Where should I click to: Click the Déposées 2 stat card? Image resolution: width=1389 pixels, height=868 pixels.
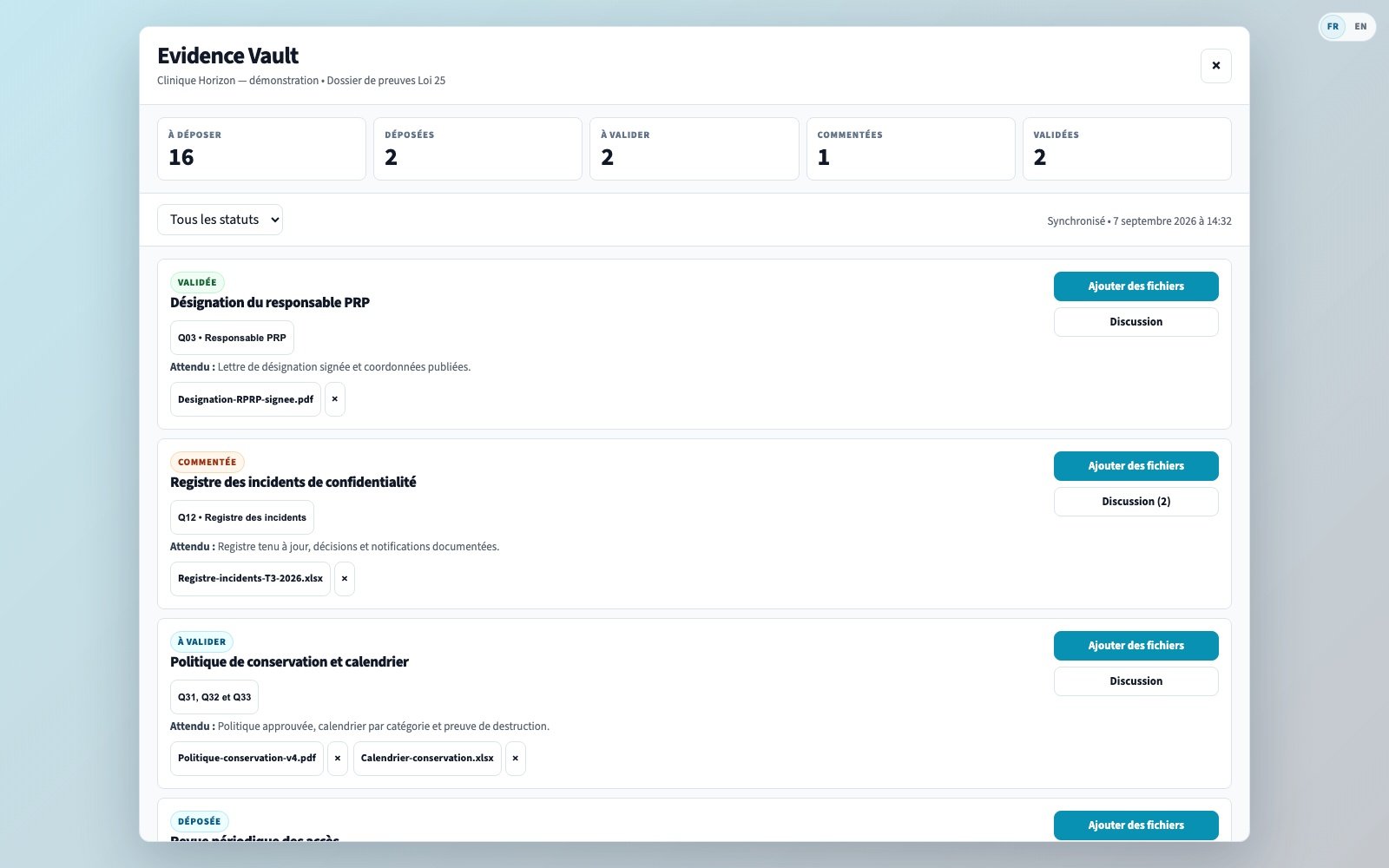(477, 149)
